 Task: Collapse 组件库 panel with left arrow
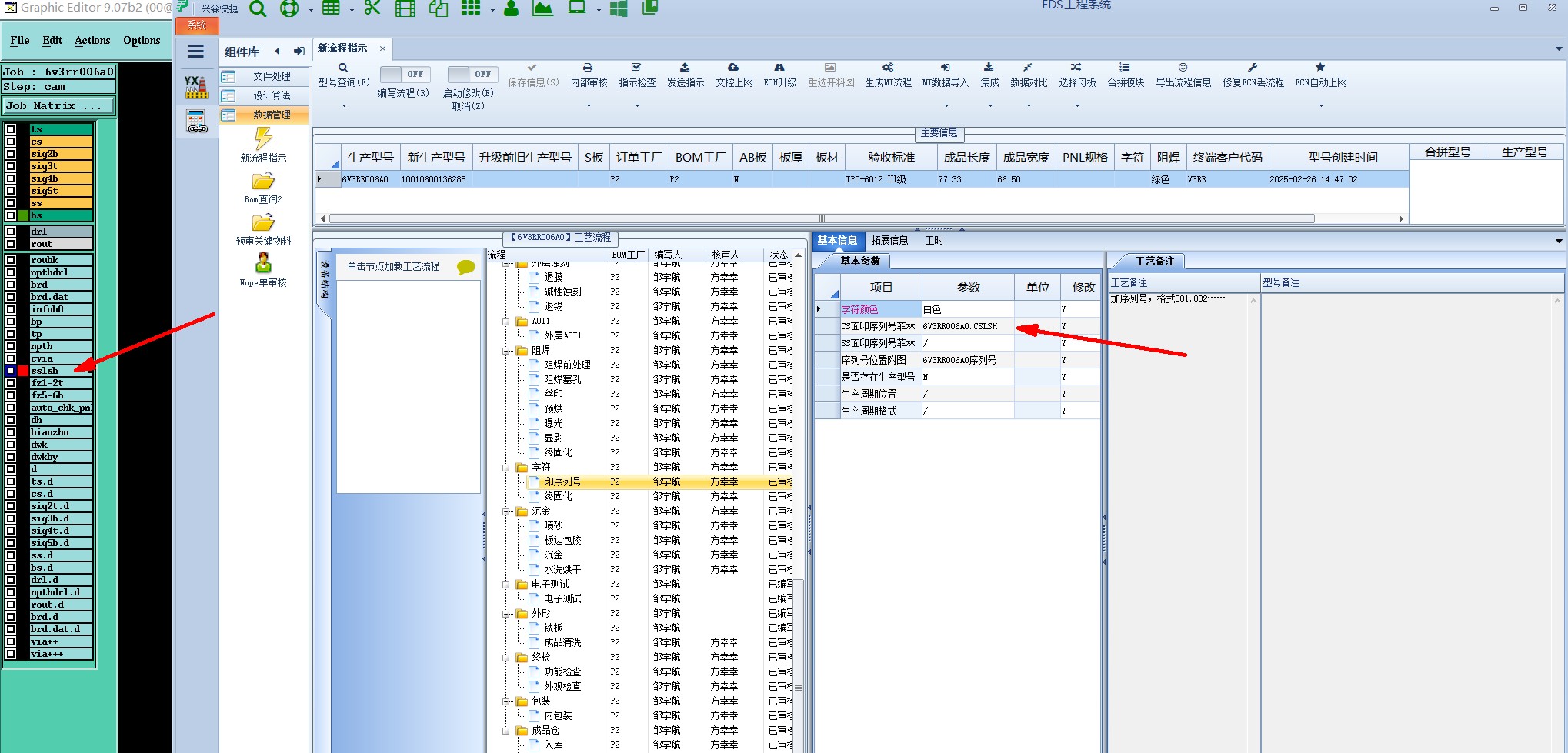277,52
